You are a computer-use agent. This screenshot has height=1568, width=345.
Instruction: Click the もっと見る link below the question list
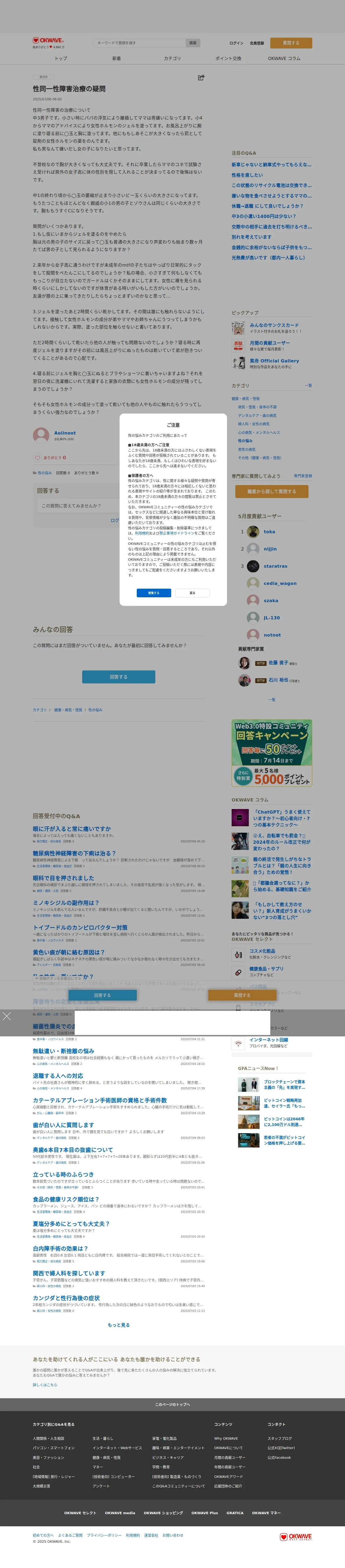point(118,1325)
